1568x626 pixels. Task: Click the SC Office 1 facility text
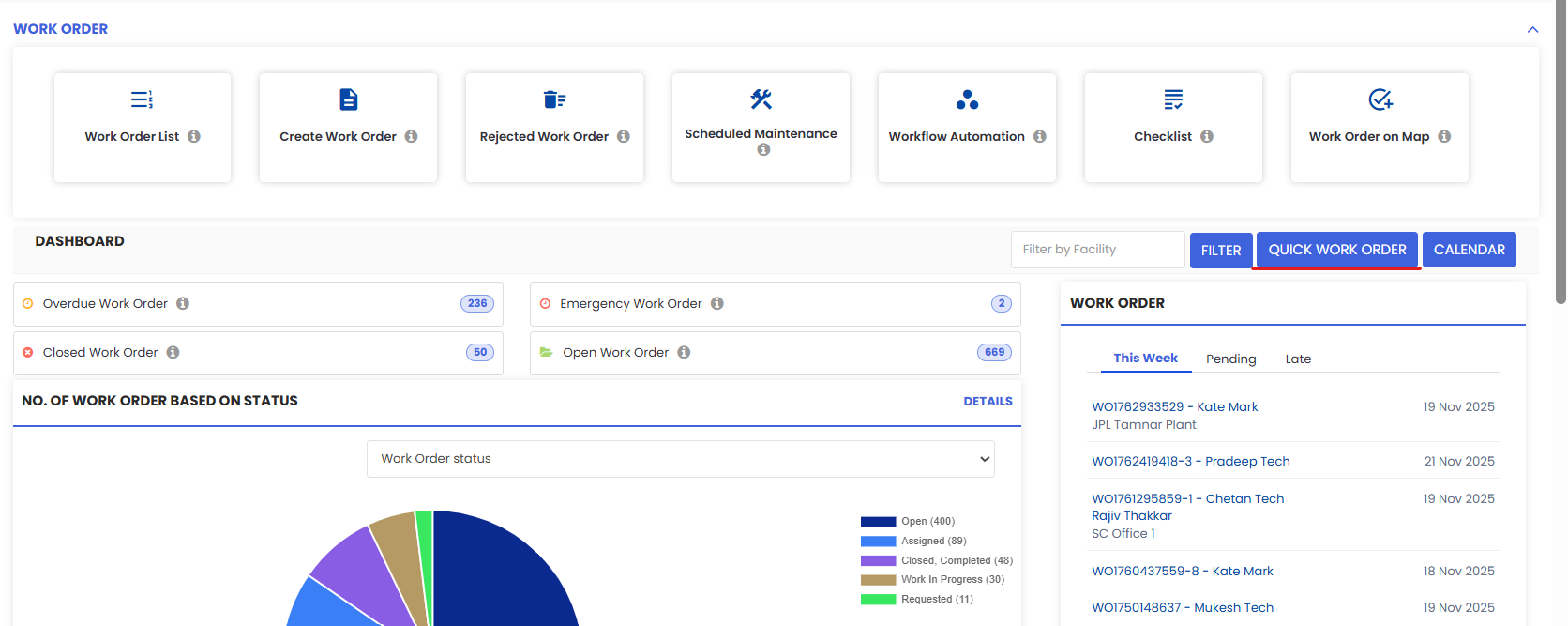coord(1123,533)
